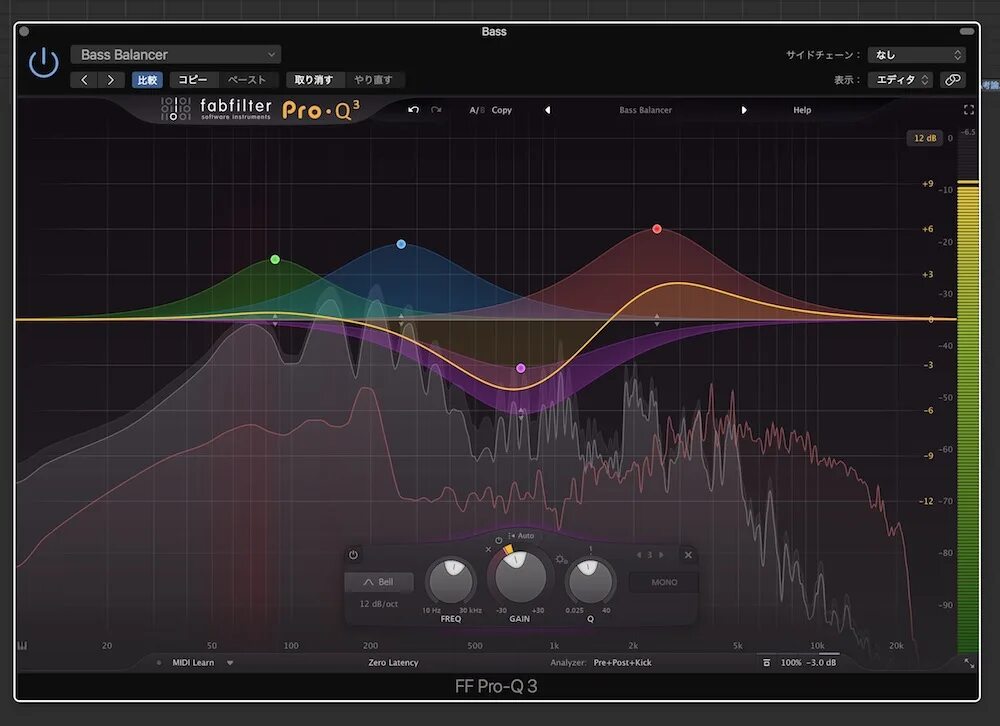Select previous preset via left triangle arrow
This screenshot has height=726, width=1000.
547,110
